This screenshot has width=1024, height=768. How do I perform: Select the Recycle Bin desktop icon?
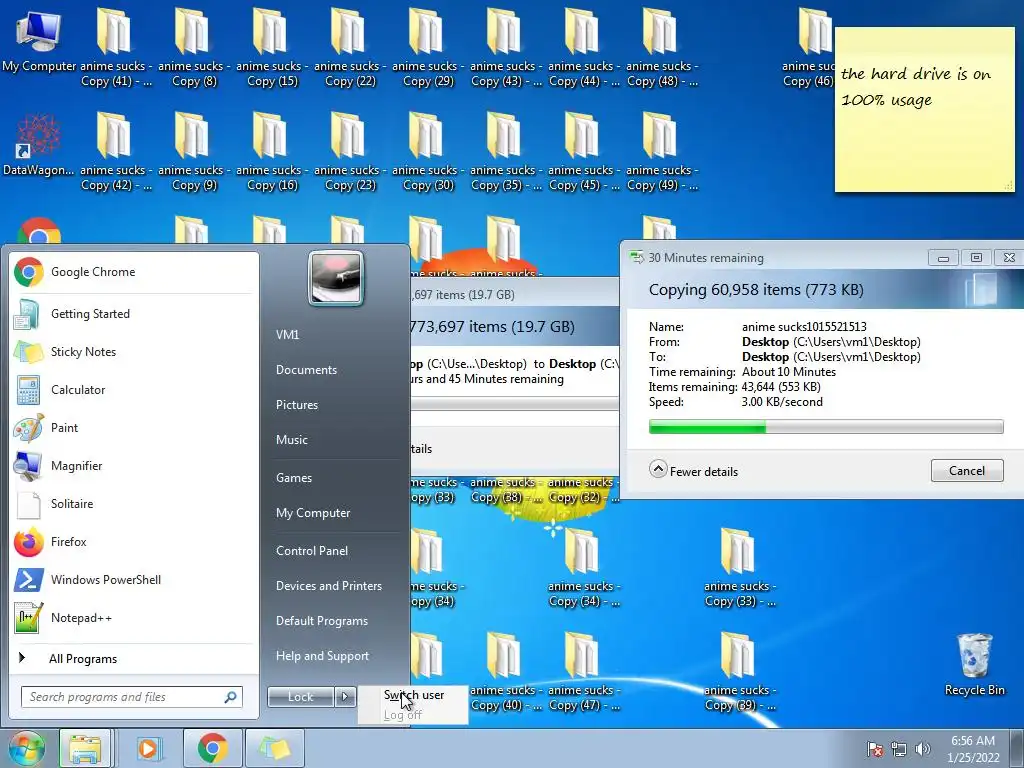974,664
